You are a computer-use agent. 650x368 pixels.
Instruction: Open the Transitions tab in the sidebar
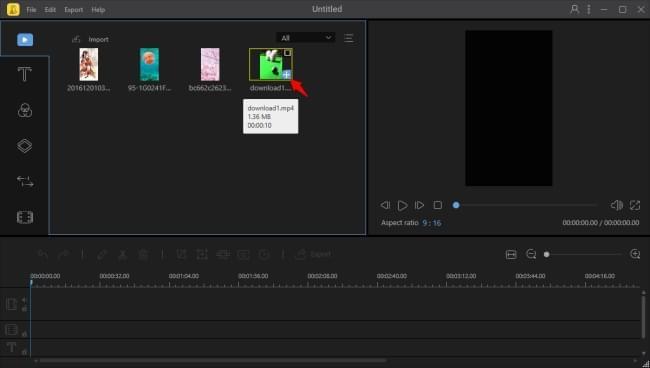(x=25, y=182)
